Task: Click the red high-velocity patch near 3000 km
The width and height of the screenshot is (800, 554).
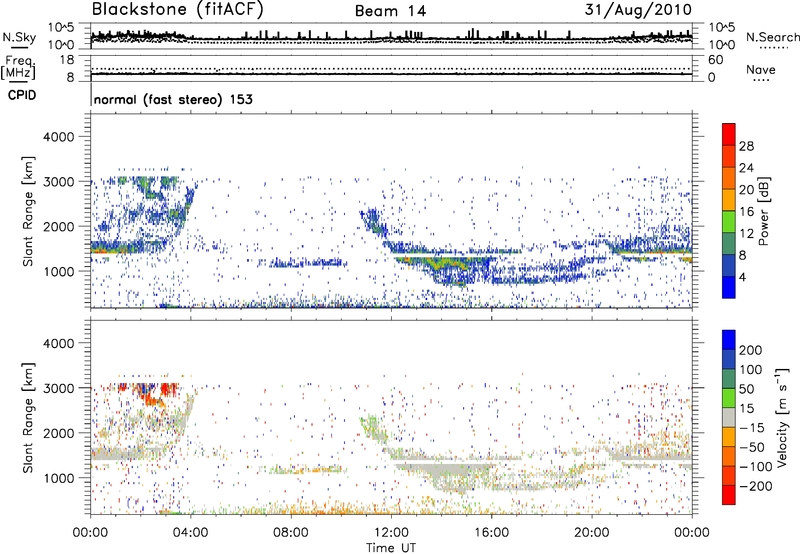Action: [167, 390]
